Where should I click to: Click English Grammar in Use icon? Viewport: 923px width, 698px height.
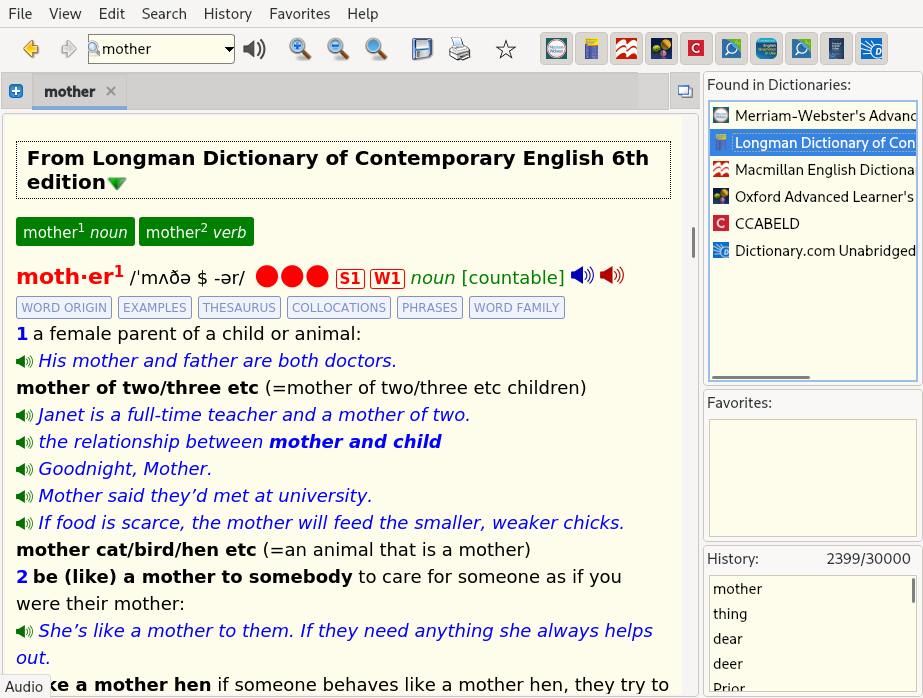click(x=766, y=49)
